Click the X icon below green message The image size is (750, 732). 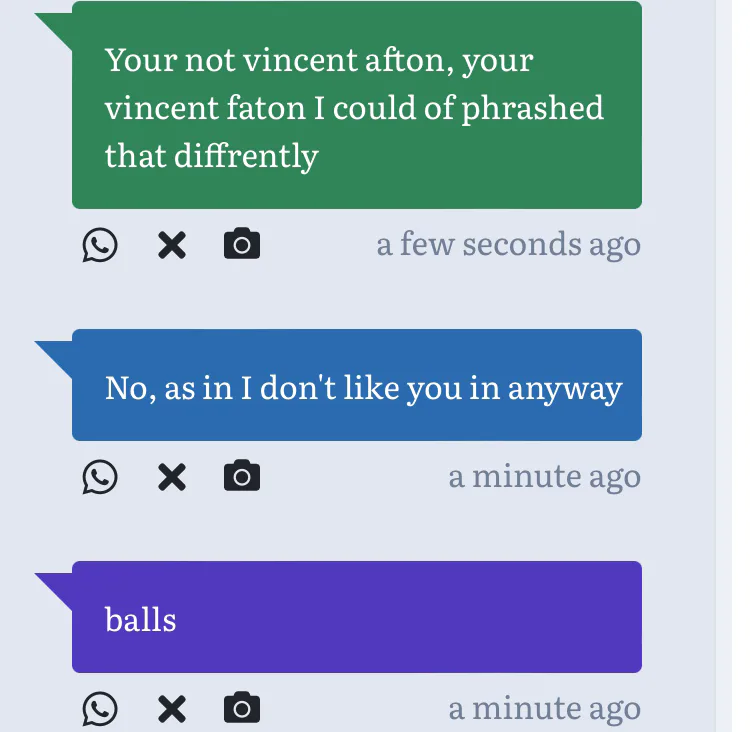click(172, 245)
